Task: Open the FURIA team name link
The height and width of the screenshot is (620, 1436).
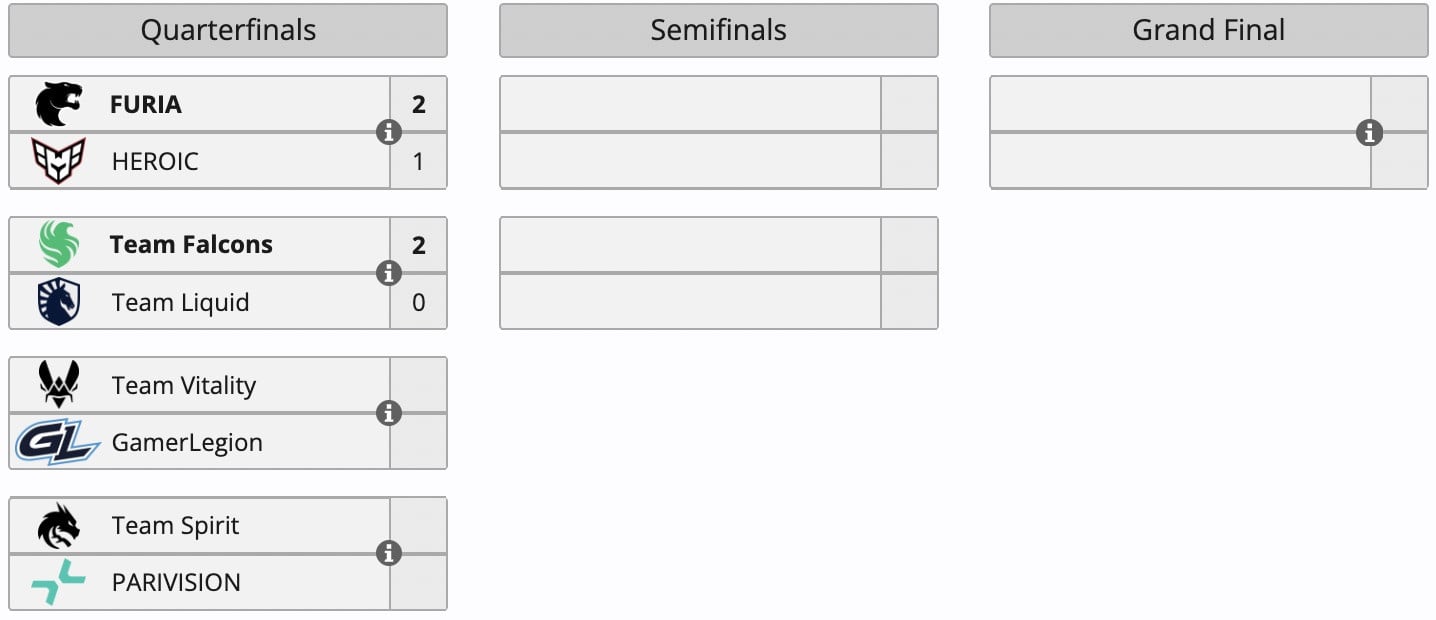Action: coord(146,104)
